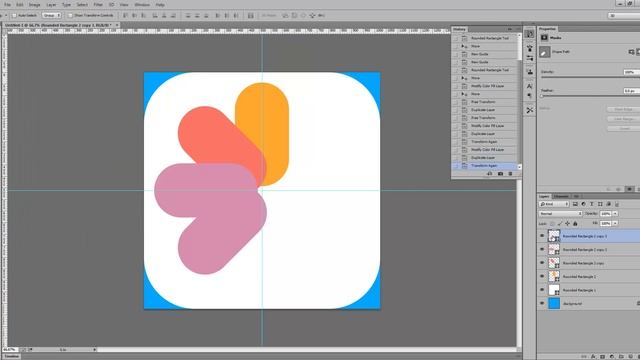Click the fx layer style icon
640x360 pixels.
coord(593,357)
